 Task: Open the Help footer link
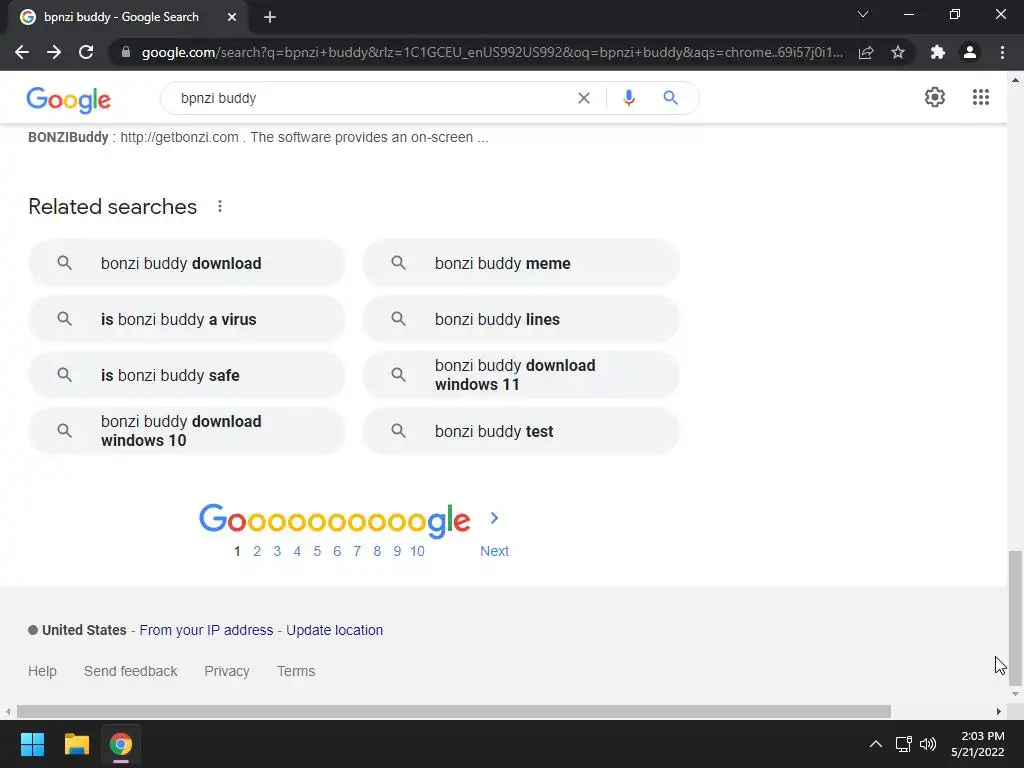[42, 671]
